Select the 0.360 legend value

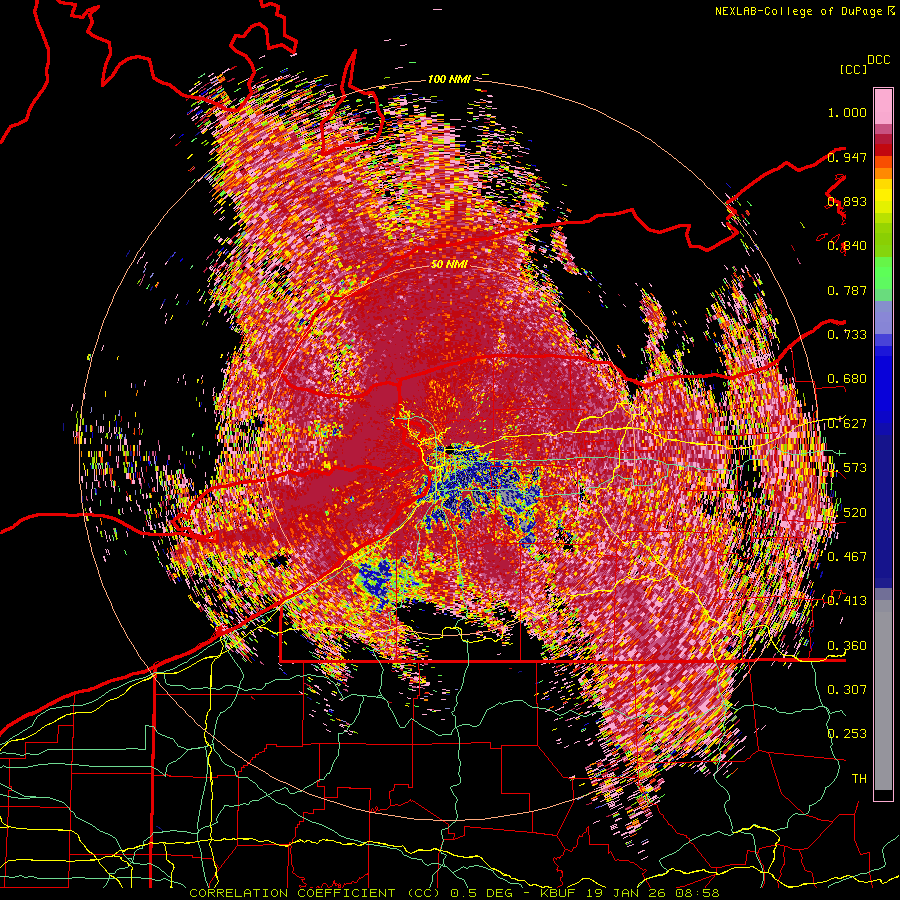[x=847, y=646]
